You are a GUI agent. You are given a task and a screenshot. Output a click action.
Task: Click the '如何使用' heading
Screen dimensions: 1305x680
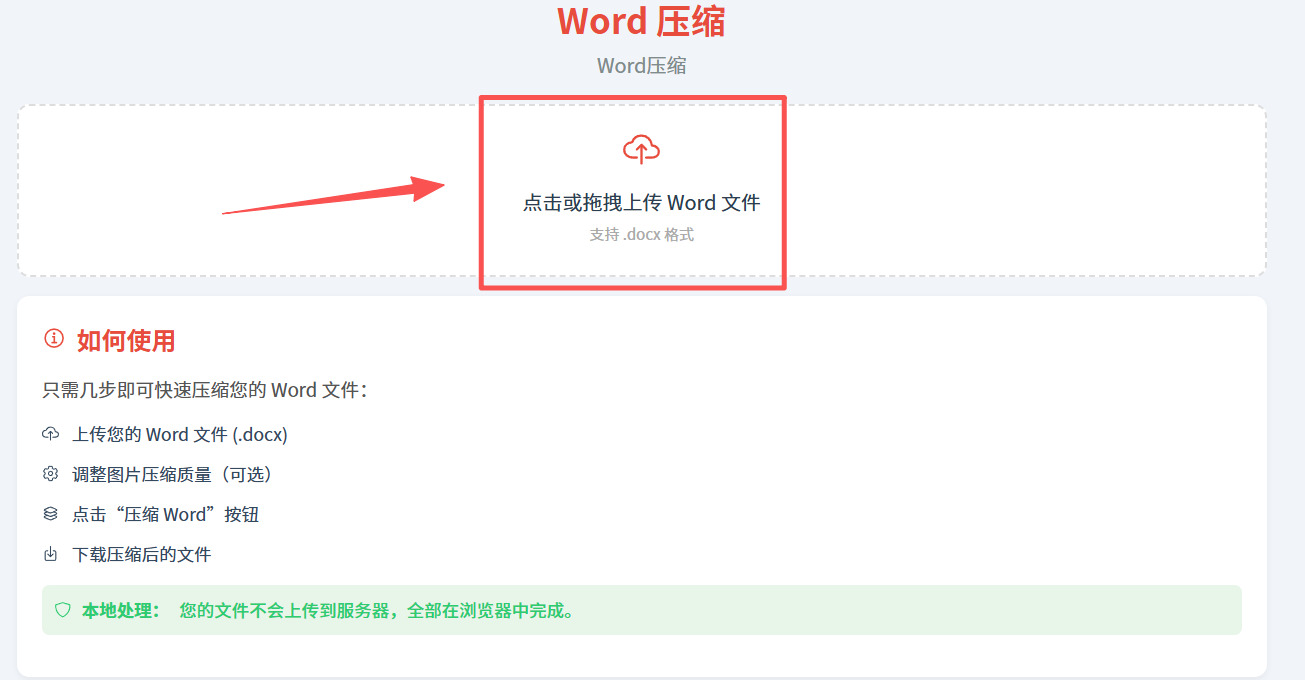point(126,341)
